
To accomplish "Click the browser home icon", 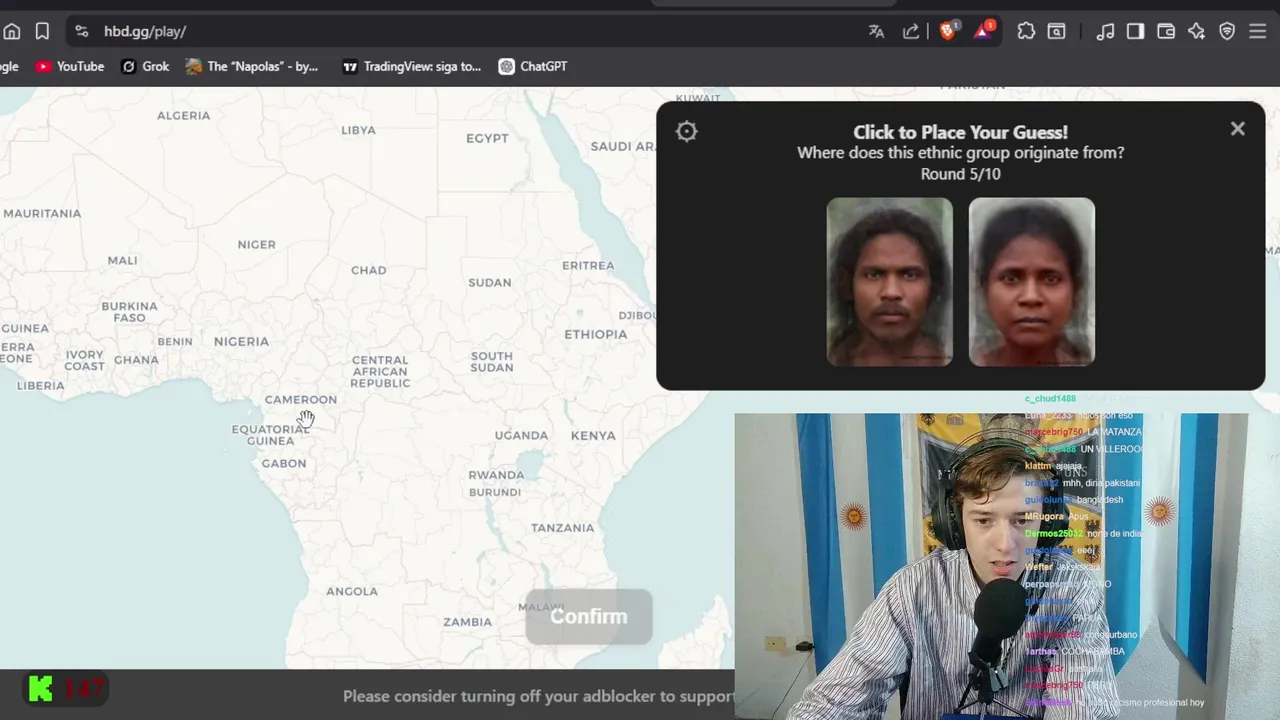I will point(12,31).
